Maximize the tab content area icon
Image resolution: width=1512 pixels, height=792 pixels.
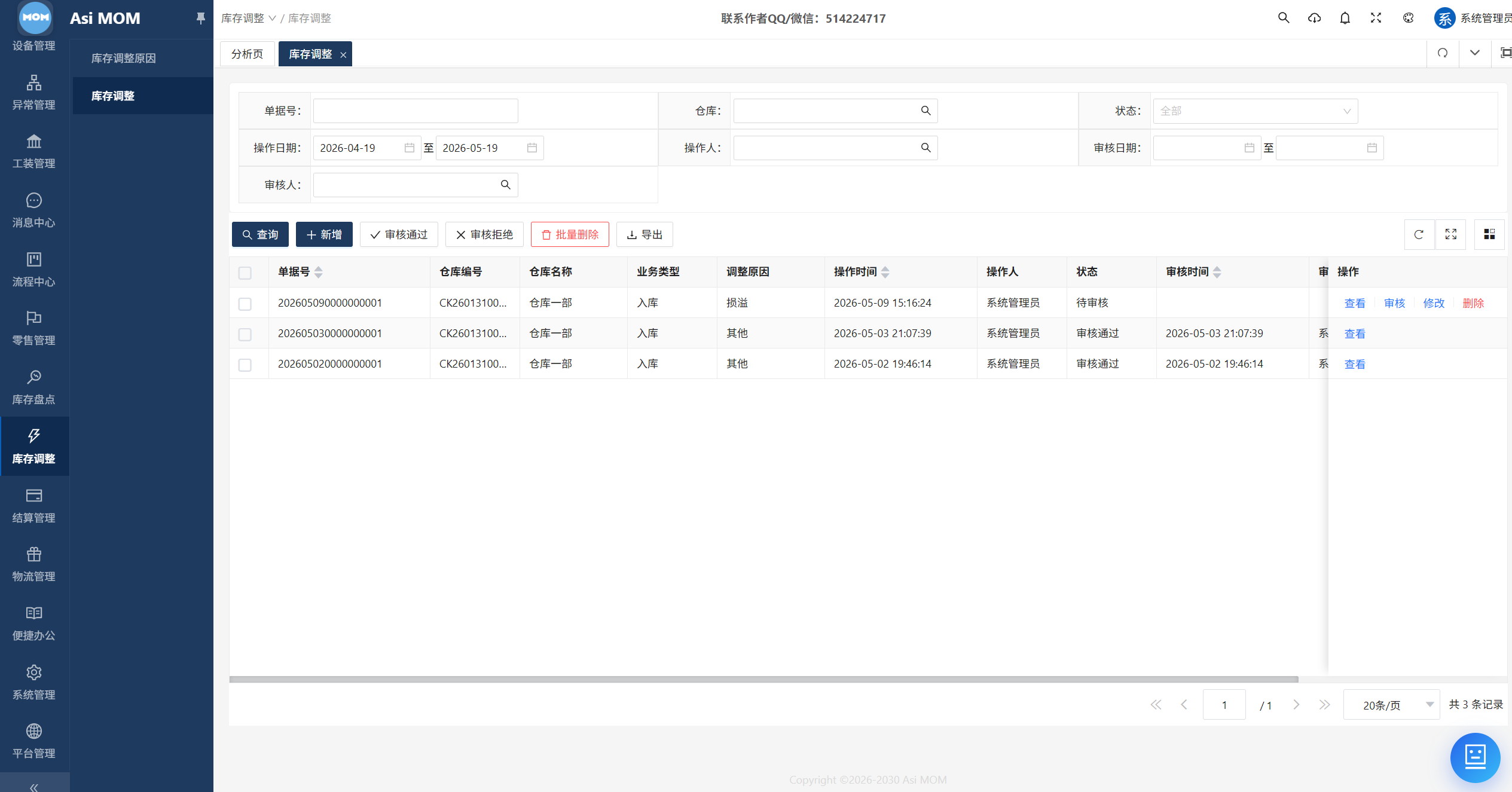1505,53
